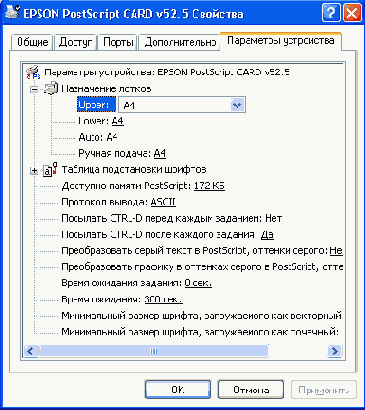Click the horizontal scrollbar right arrow
365x410 pixels.
335,351
